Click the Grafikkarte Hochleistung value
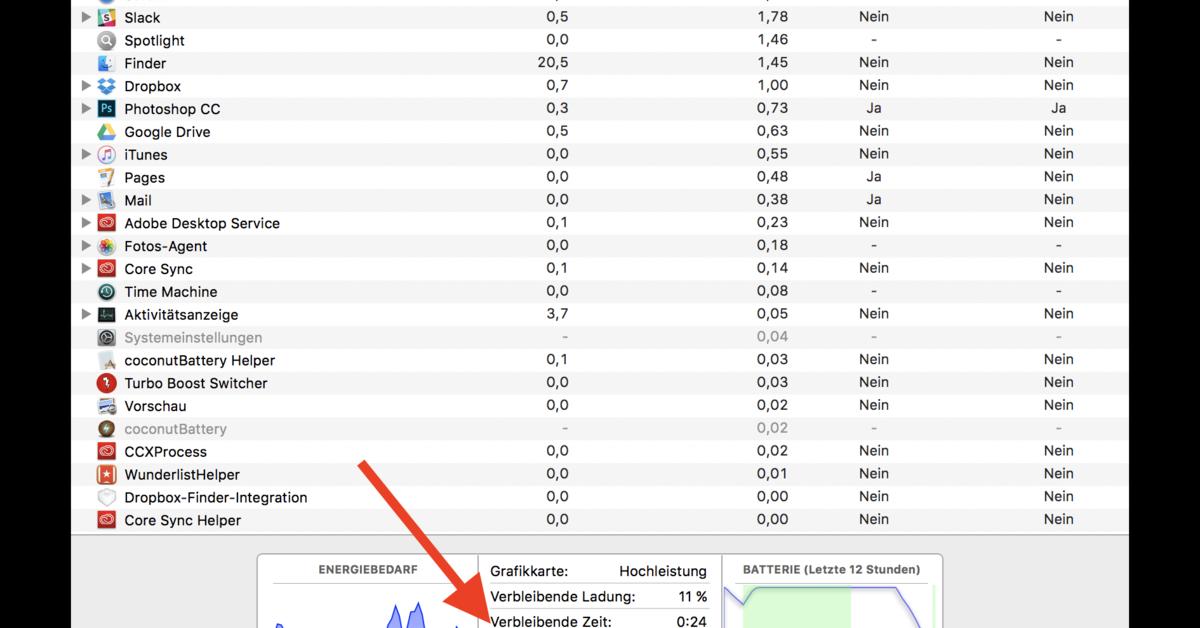Screen dimensions: 1200x628 [x=663, y=572]
